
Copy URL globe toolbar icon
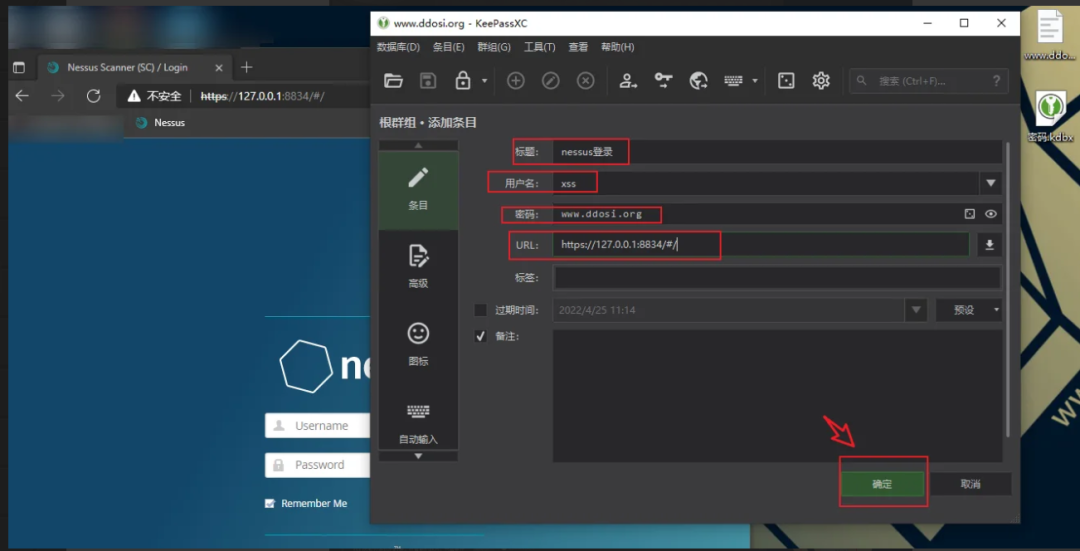tap(698, 81)
